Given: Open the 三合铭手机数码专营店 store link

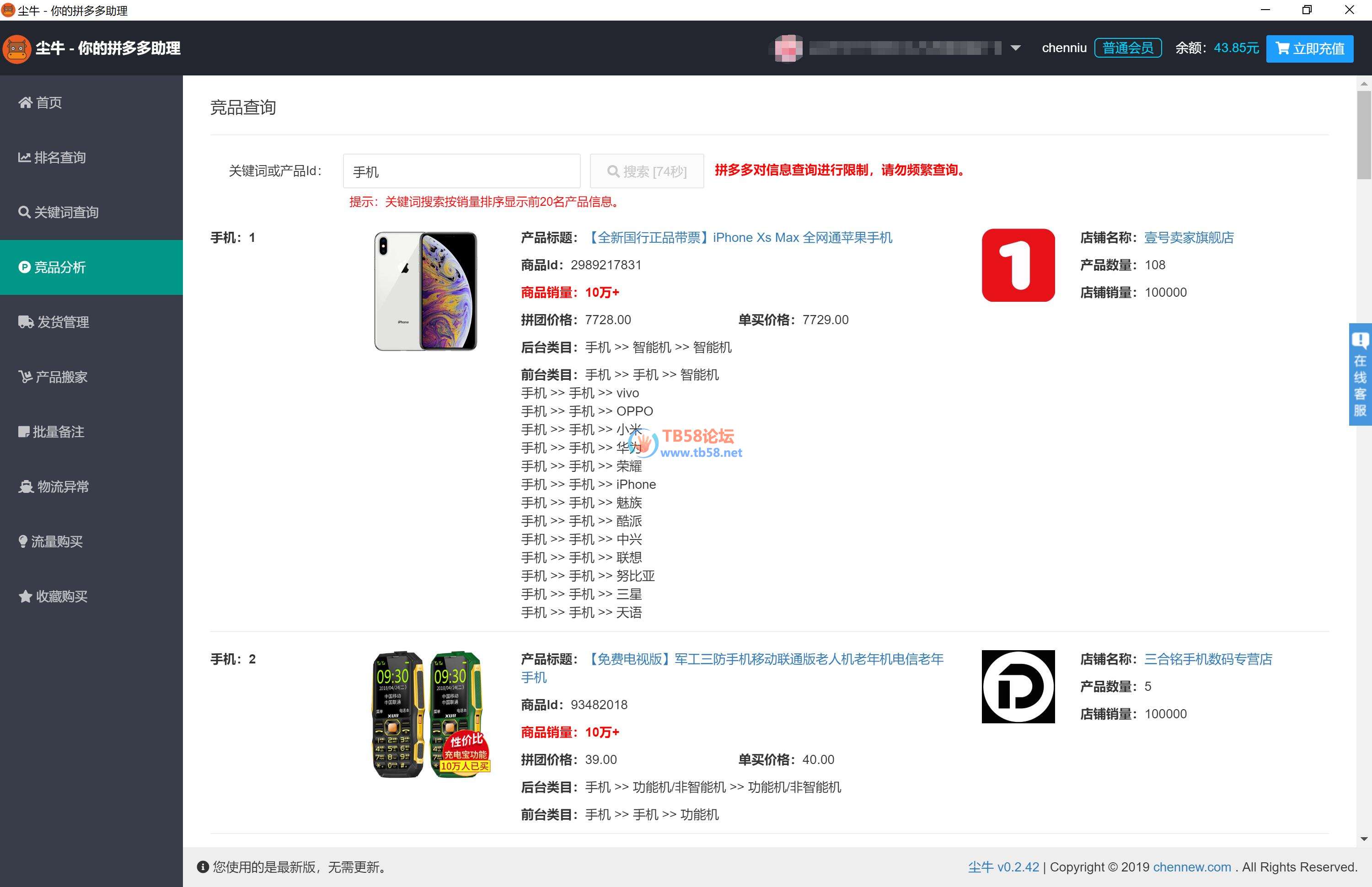Looking at the screenshot, I should 1208,659.
